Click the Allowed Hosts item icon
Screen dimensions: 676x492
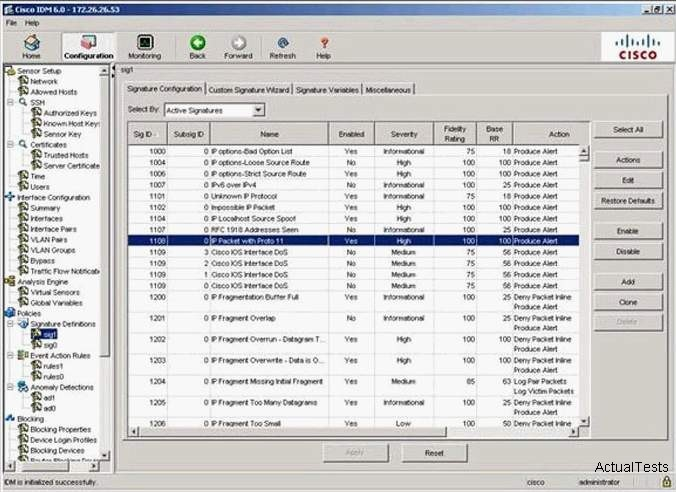click(x=23, y=91)
